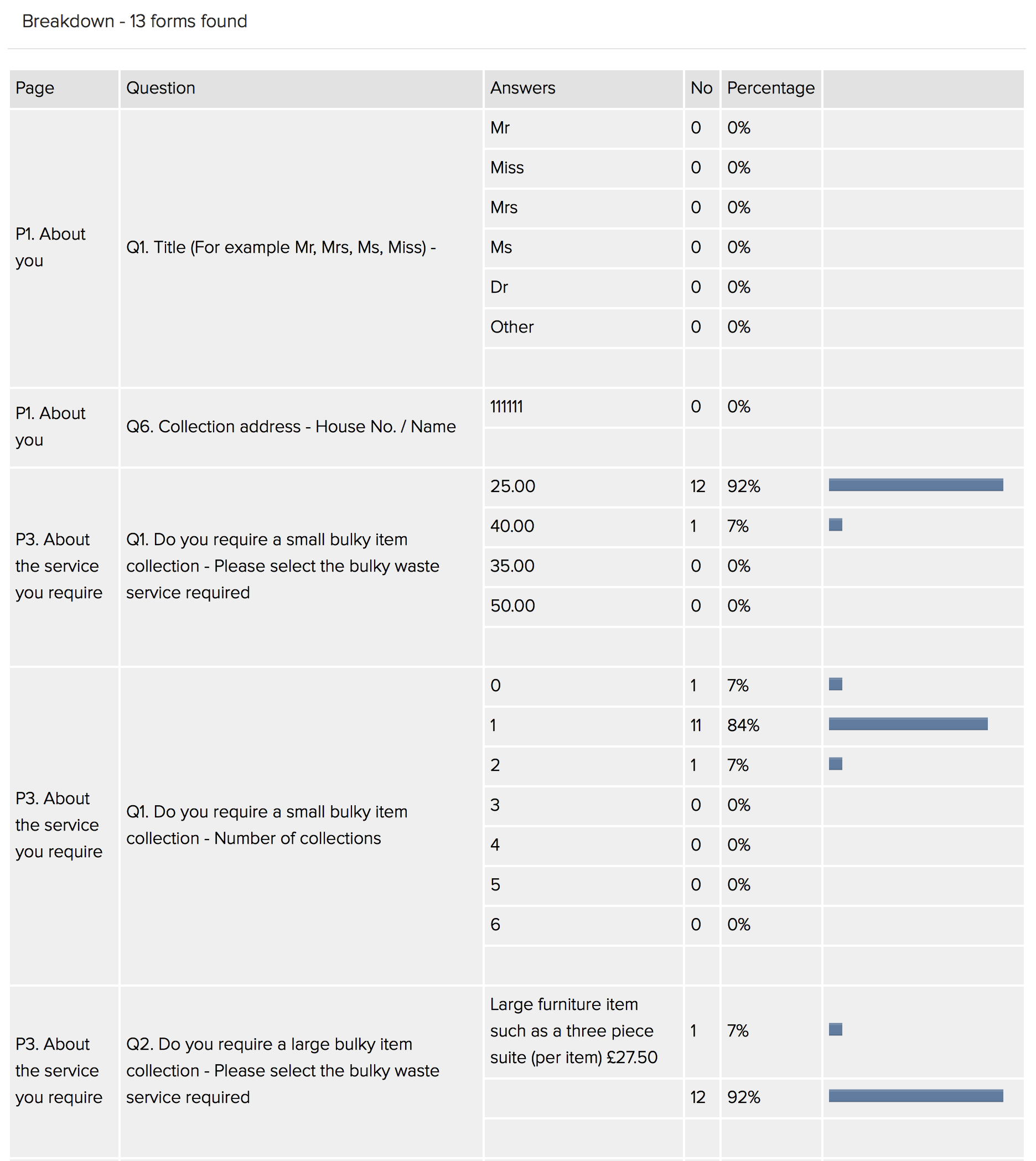This screenshot has width=1036, height=1161.
Task: Select the 'Mr' answer cell
Action: point(500,127)
